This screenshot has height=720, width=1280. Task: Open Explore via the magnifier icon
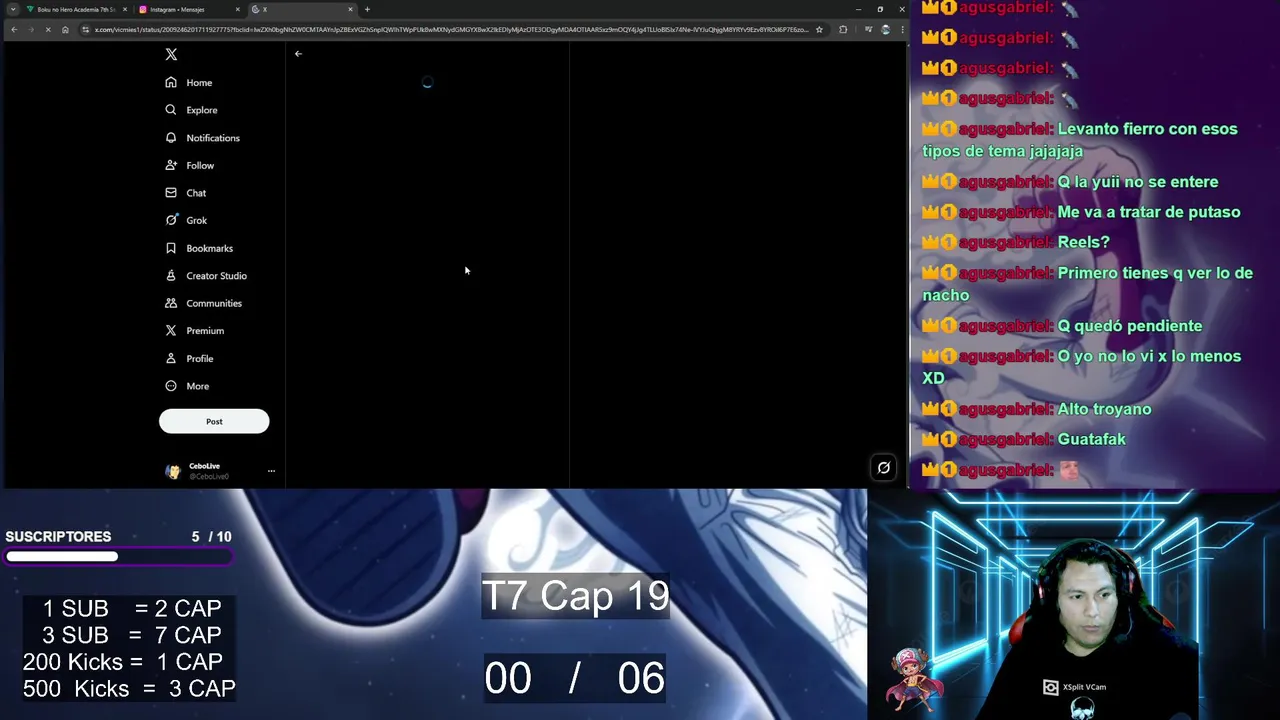coord(171,110)
